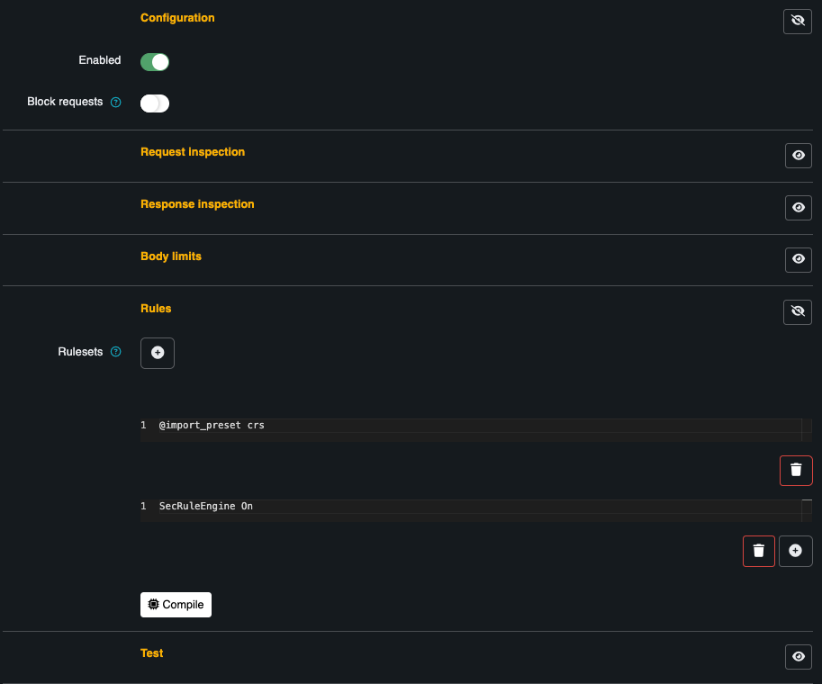Click the Block requests label

pyautogui.click(x=65, y=102)
